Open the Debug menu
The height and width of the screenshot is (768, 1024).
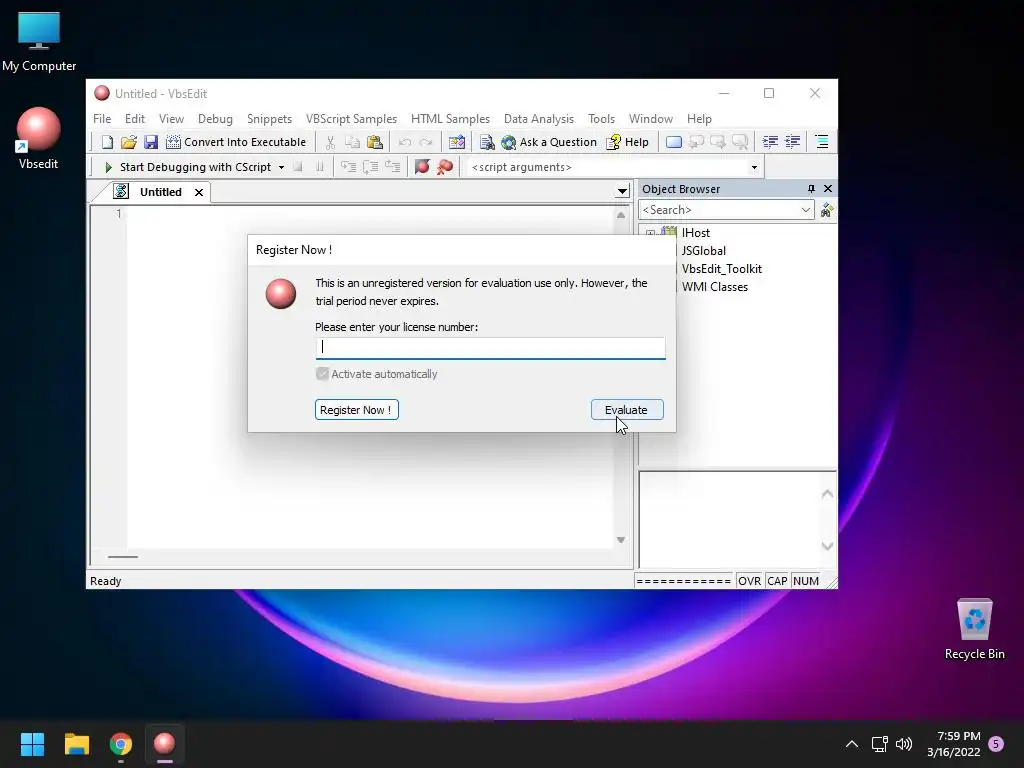[215, 119]
